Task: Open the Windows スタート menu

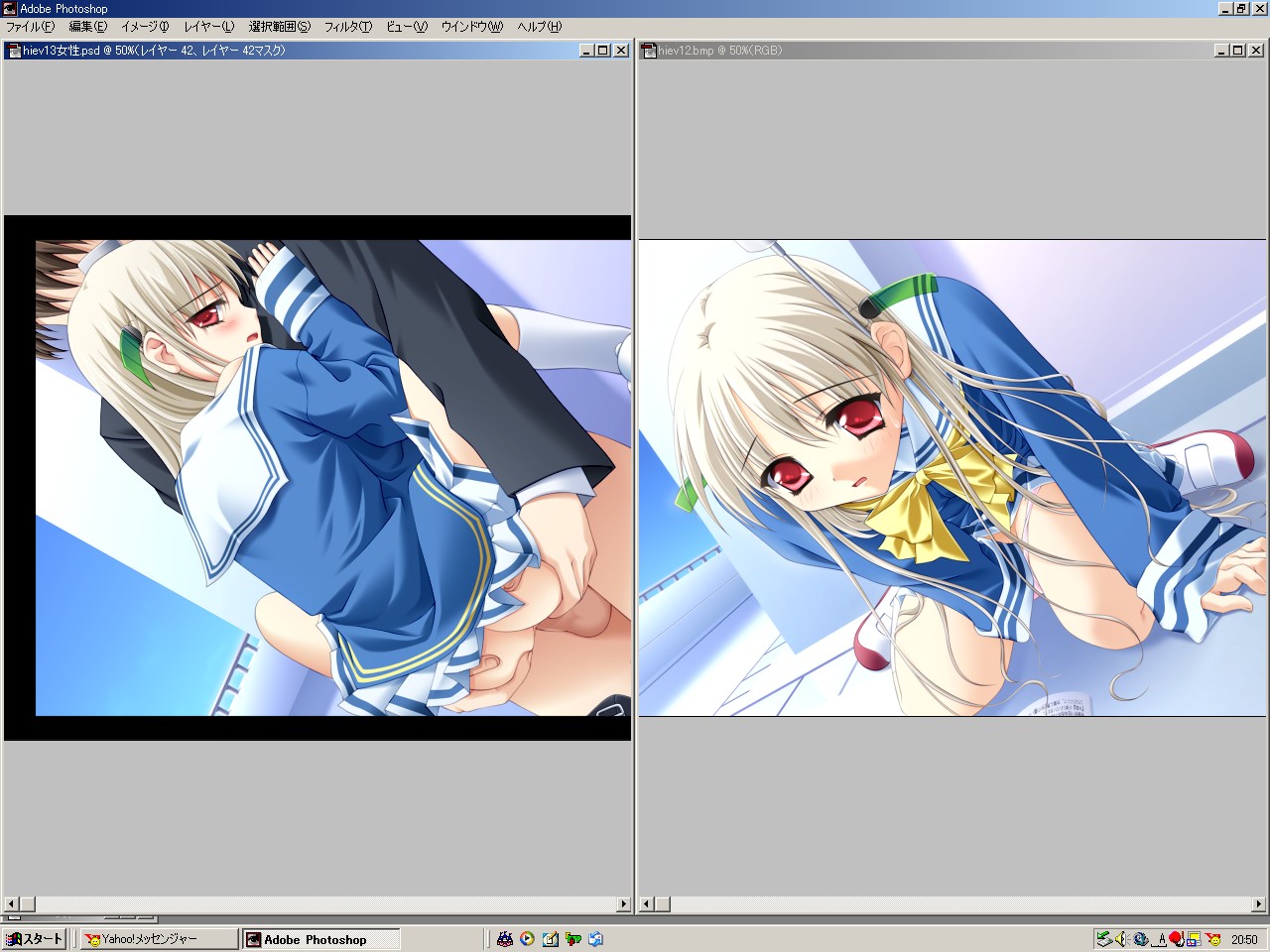Action: click(x=34, y=939)
